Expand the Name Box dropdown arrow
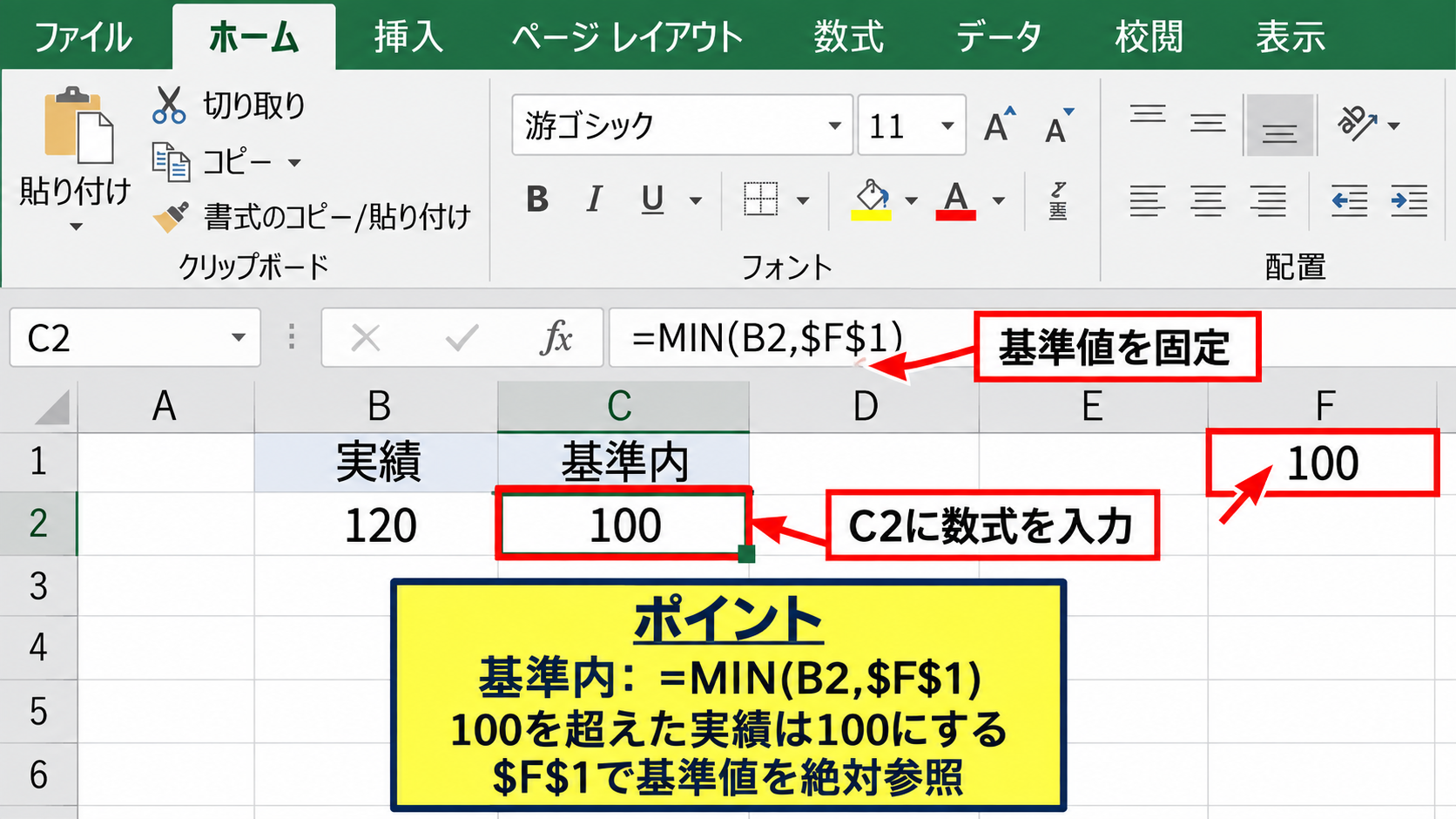 (238, 337)
